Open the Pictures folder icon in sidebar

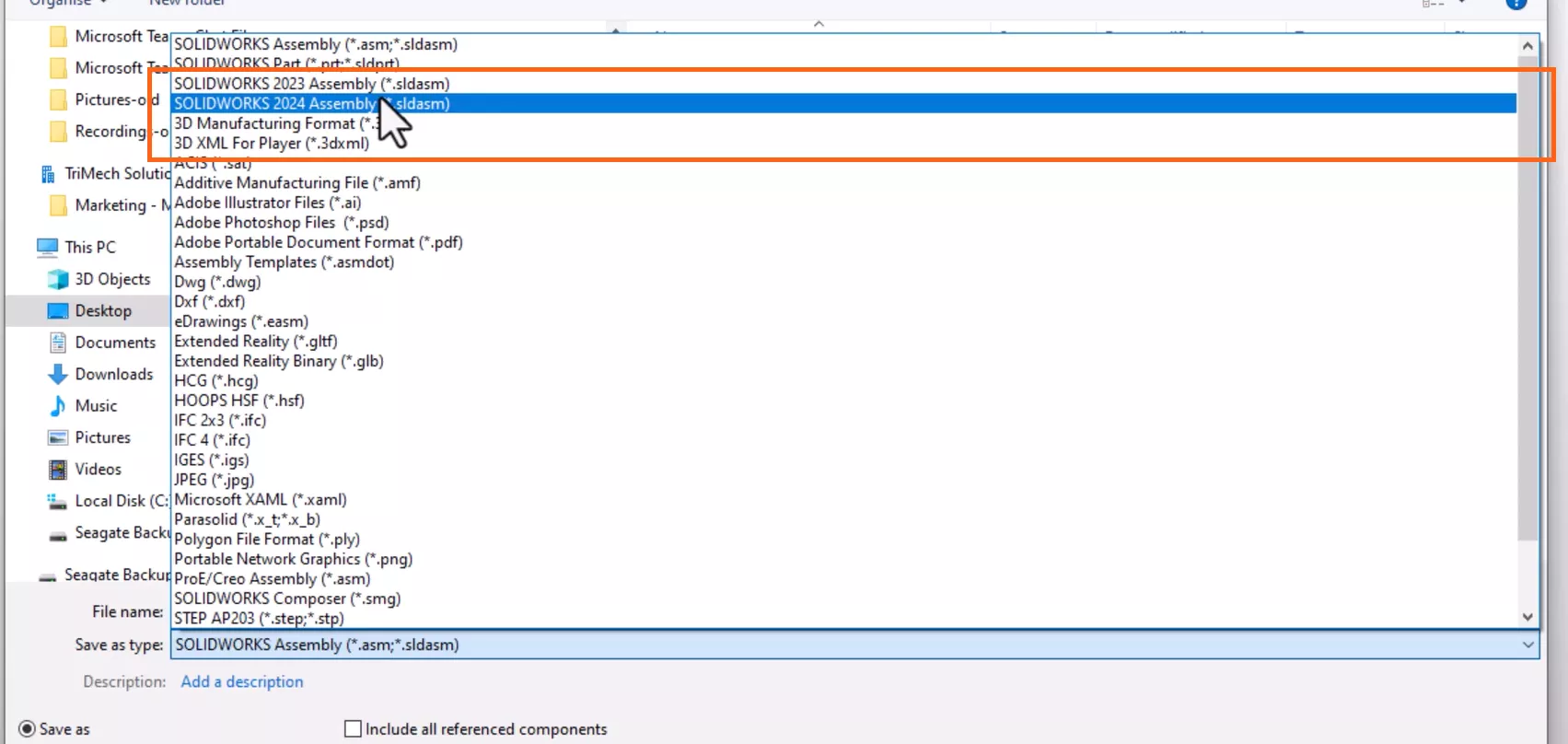click(x=58, y=437)
